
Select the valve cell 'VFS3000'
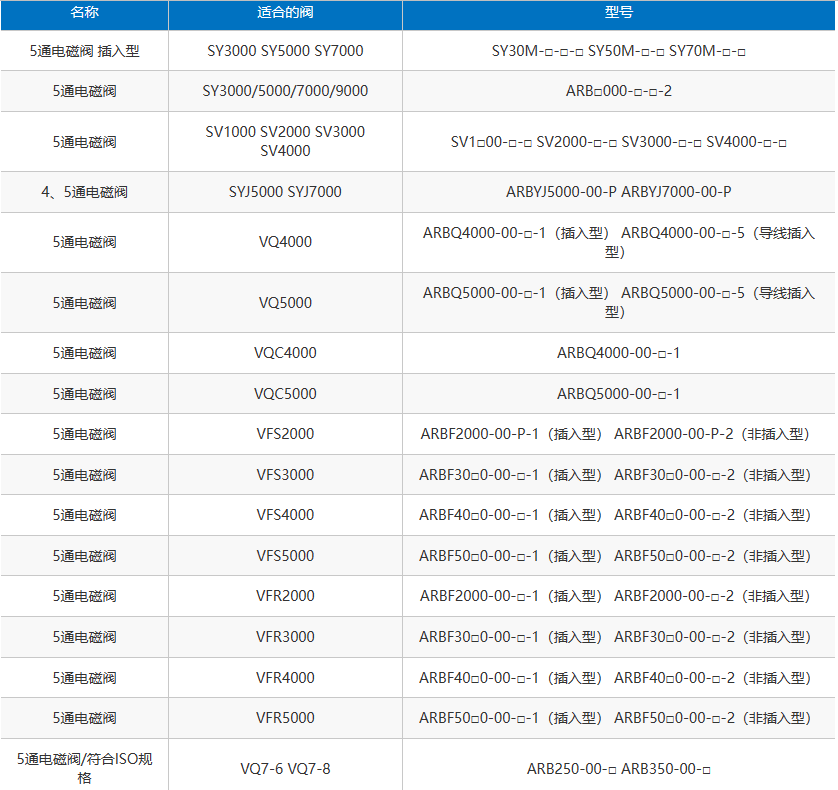coord(285,475)
